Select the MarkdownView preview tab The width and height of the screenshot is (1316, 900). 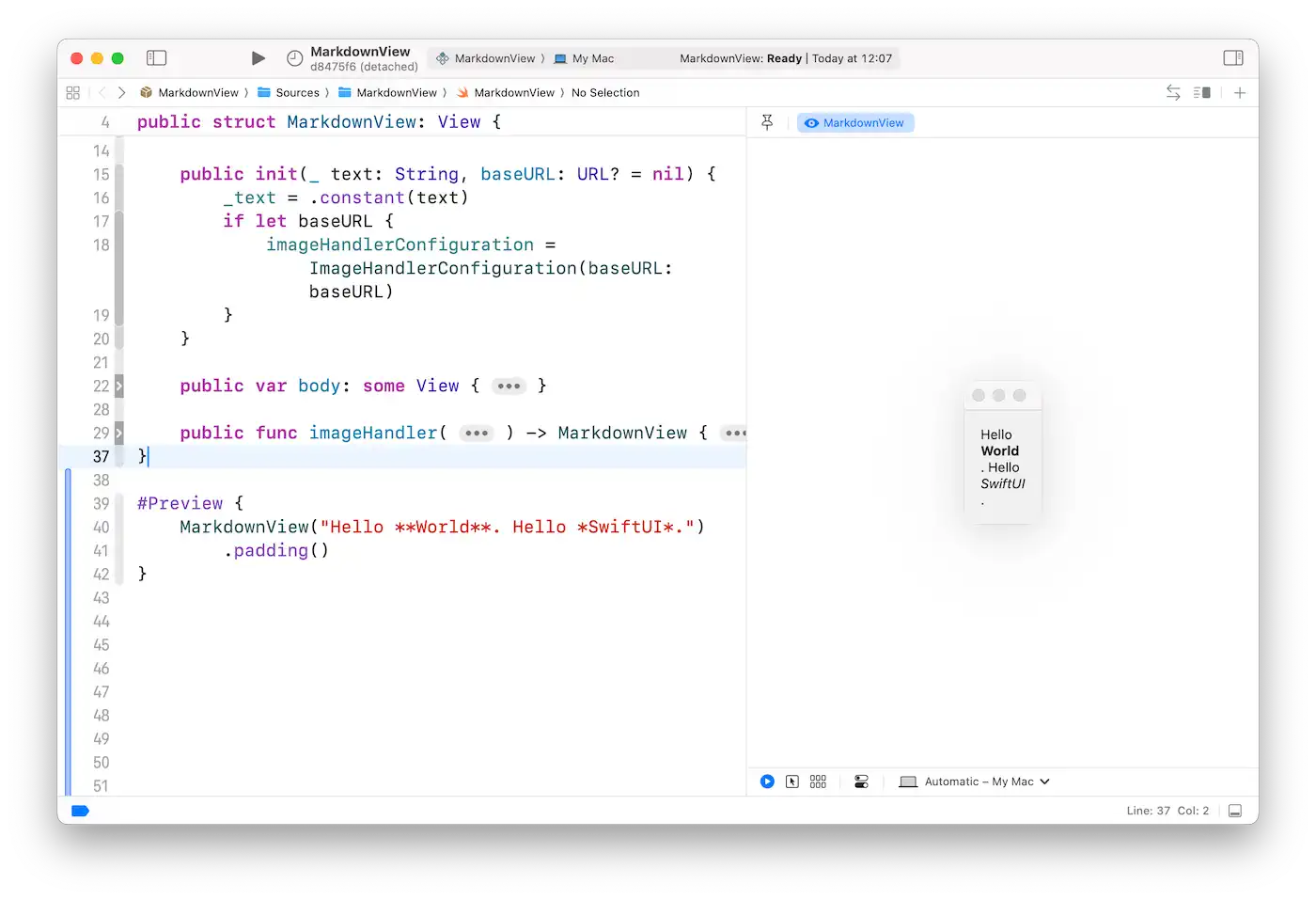click(x=855, y=123)
